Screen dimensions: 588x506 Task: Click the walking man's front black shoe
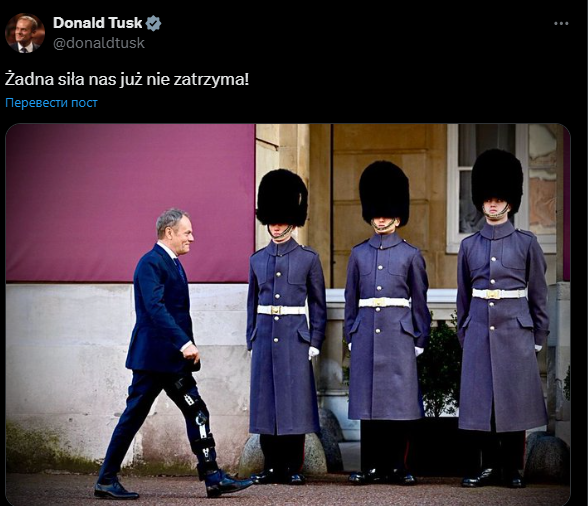pyautogui.click(x=229, y=485)
